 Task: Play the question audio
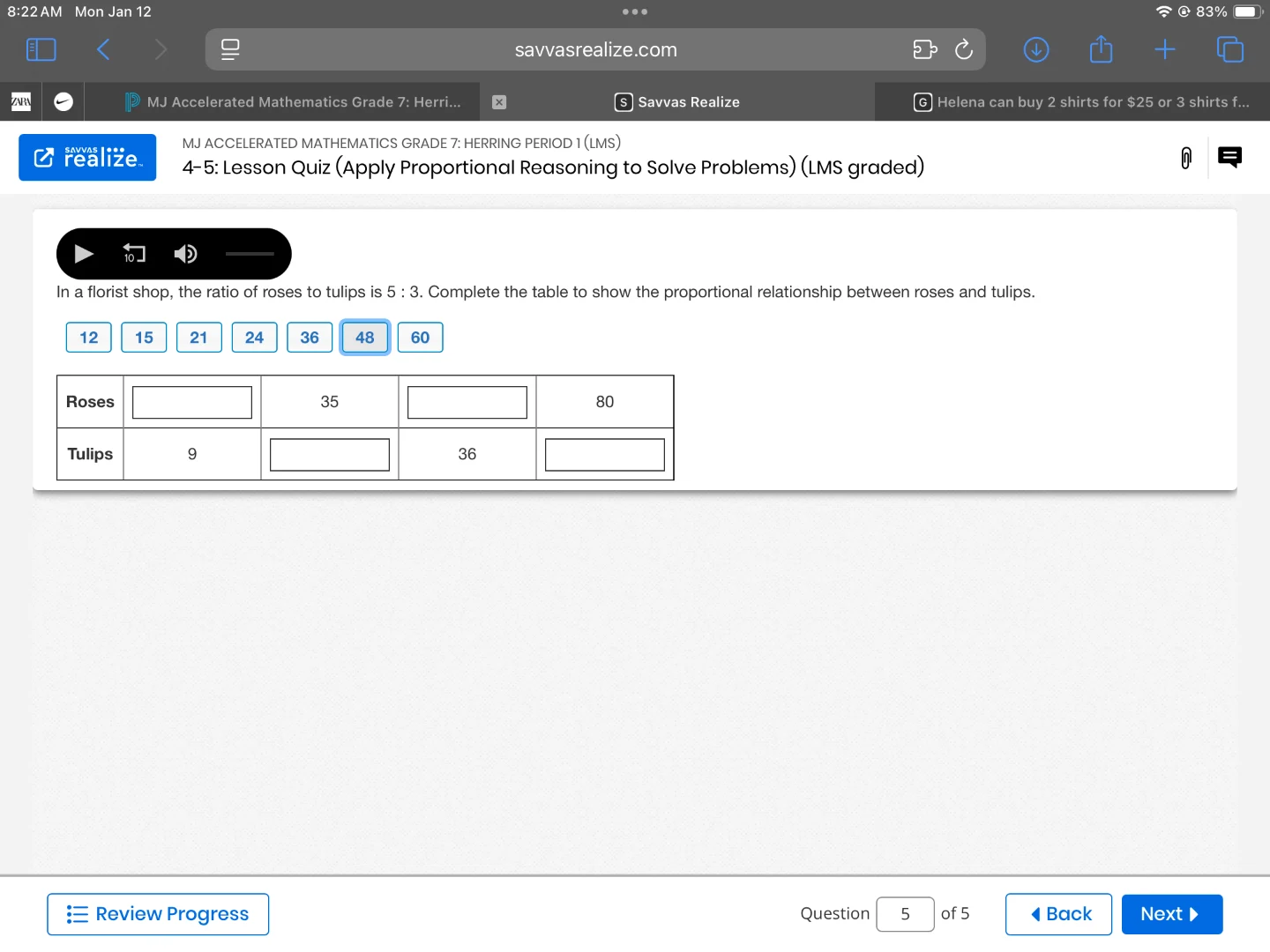click(84, 254)
